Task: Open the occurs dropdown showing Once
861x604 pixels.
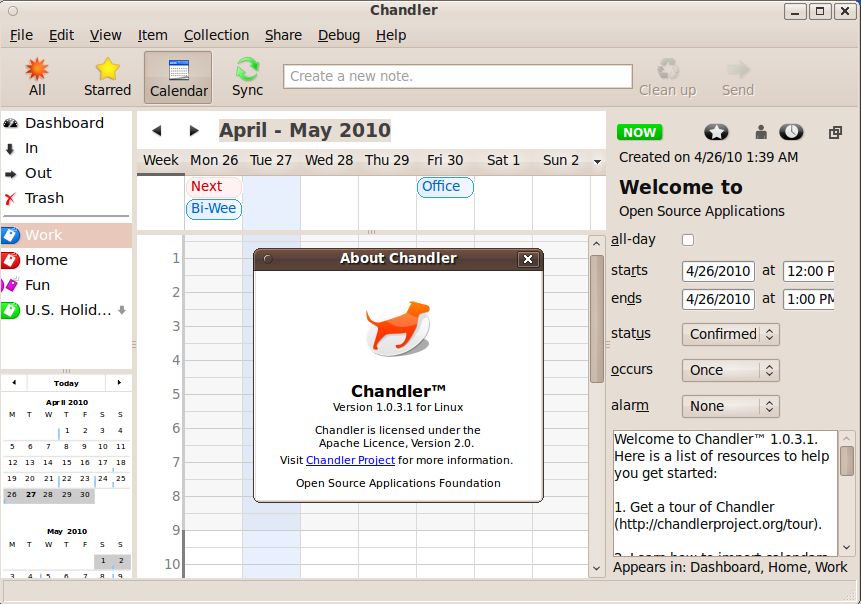Action: (x=730, y=371)
